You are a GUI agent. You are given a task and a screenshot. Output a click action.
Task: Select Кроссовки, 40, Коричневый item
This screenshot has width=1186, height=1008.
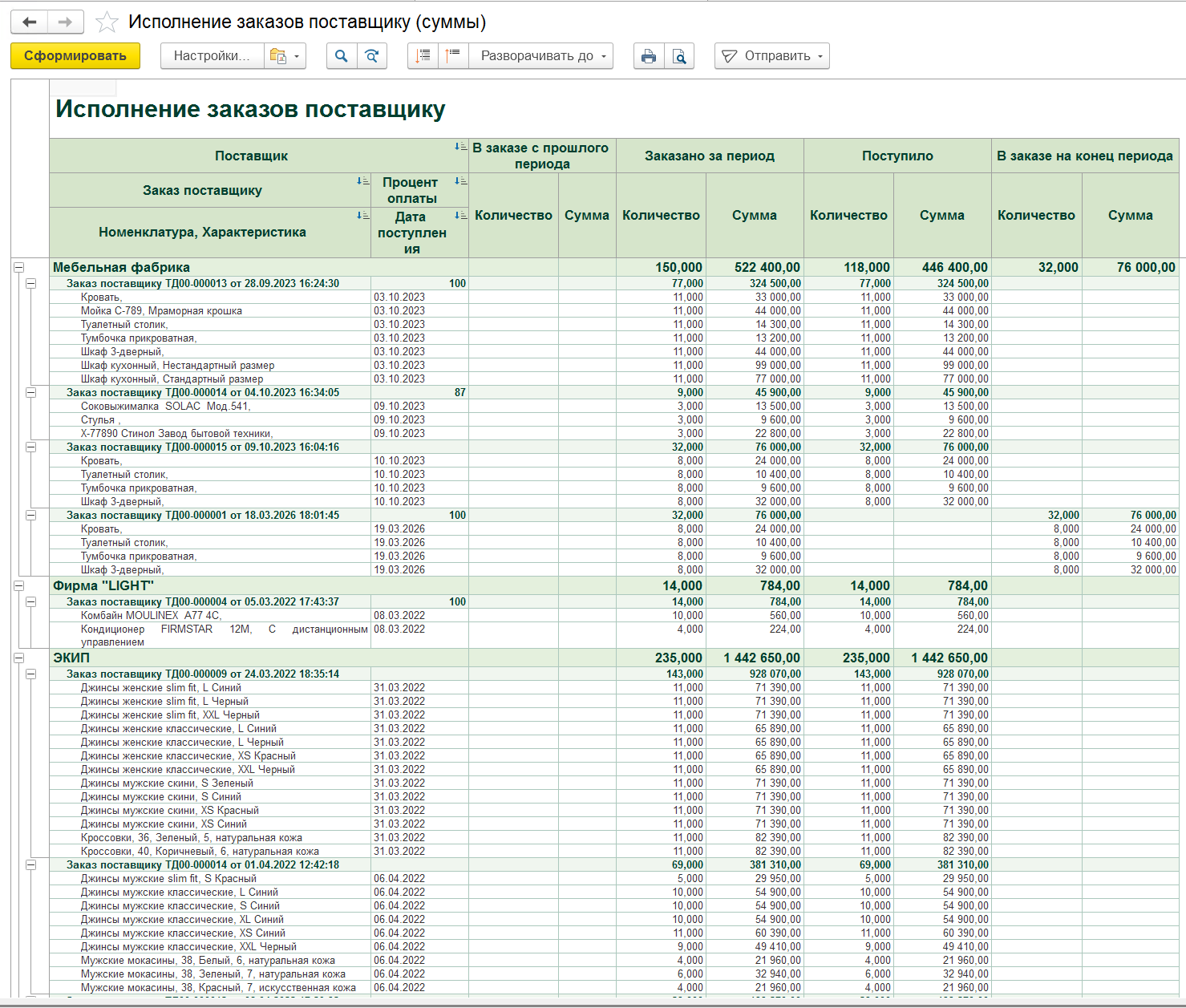point(200,852)
